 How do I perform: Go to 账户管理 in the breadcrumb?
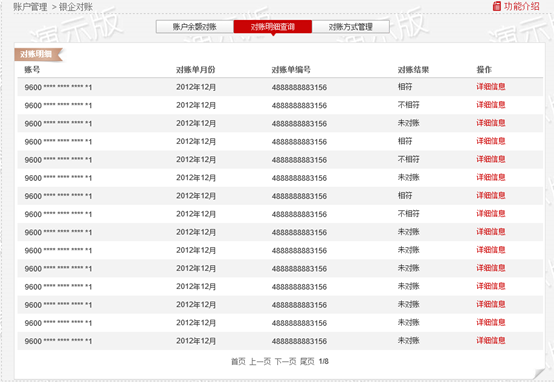(x=30, y=7)
